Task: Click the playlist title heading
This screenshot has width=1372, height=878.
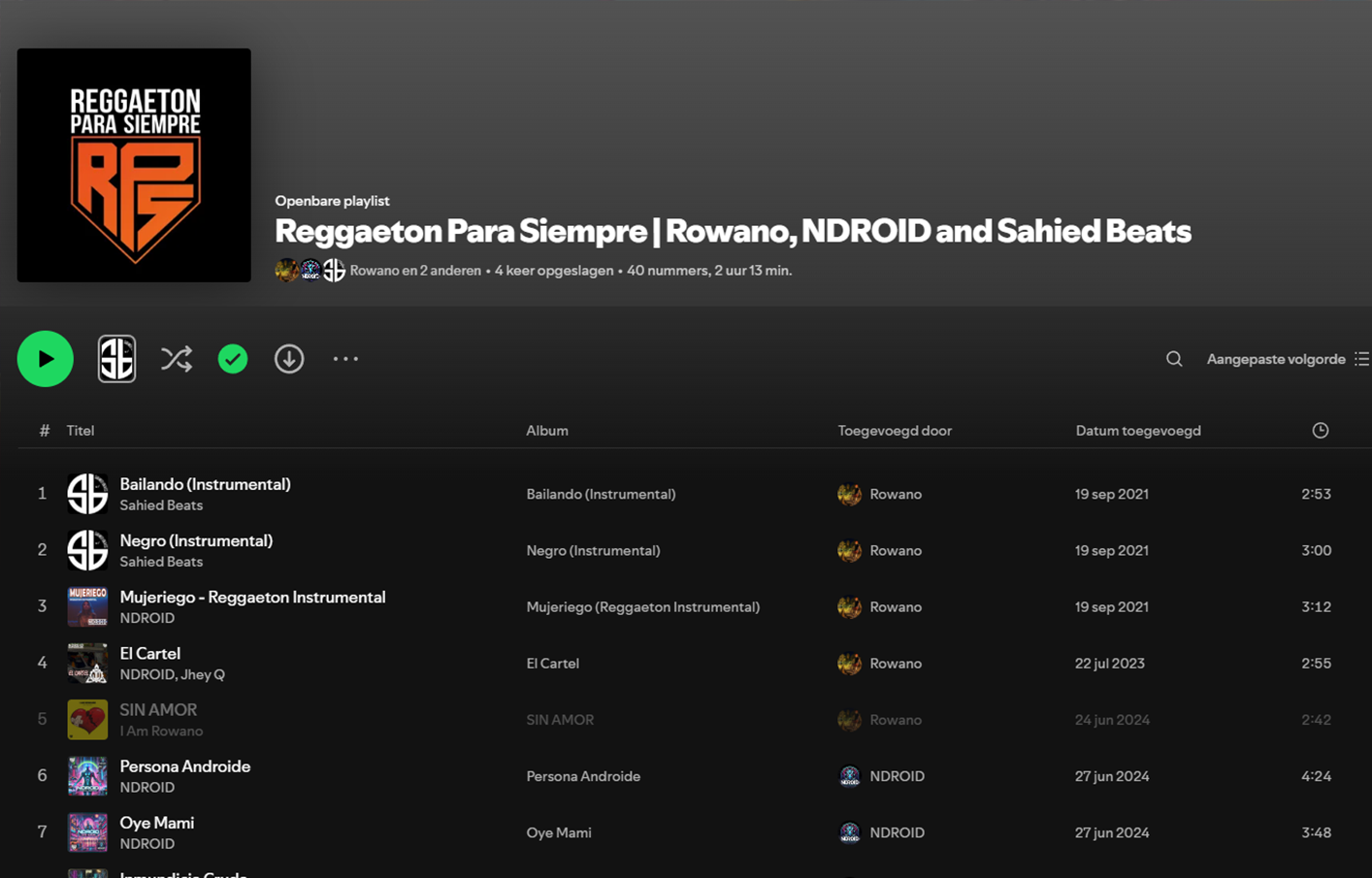Action: click(733, 231)
